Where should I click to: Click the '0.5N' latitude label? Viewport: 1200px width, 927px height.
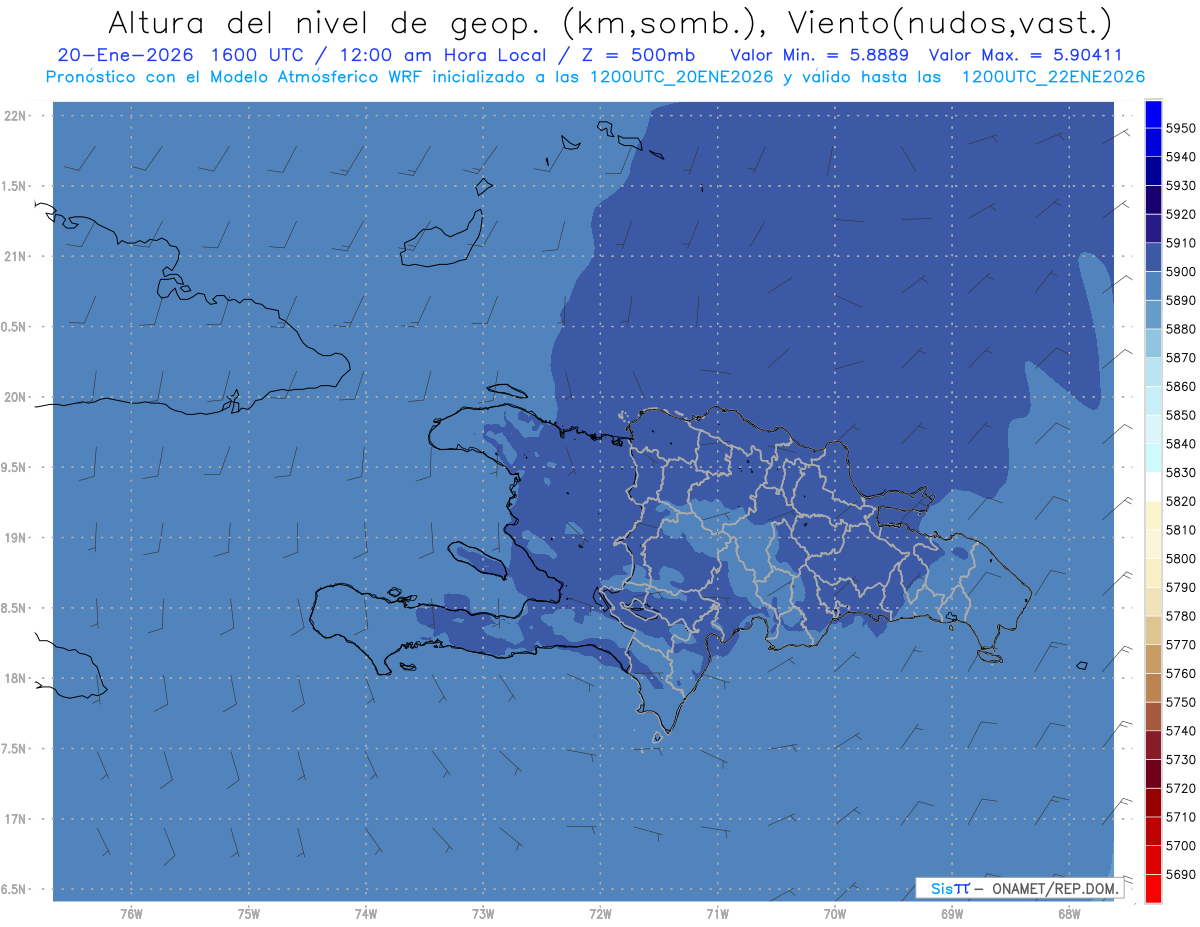12,327
